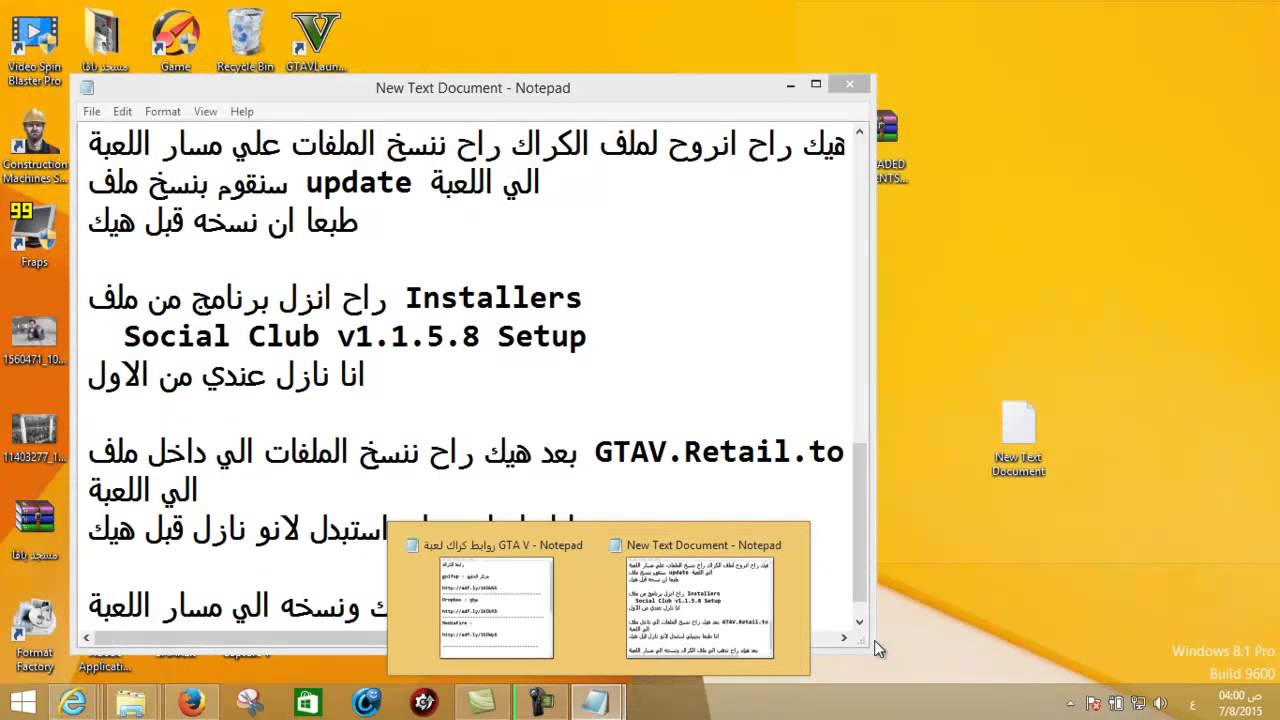Open the Game desktop shortcut
The height and width of the screenshot is (720, 1280).
(x=175, y=42)
